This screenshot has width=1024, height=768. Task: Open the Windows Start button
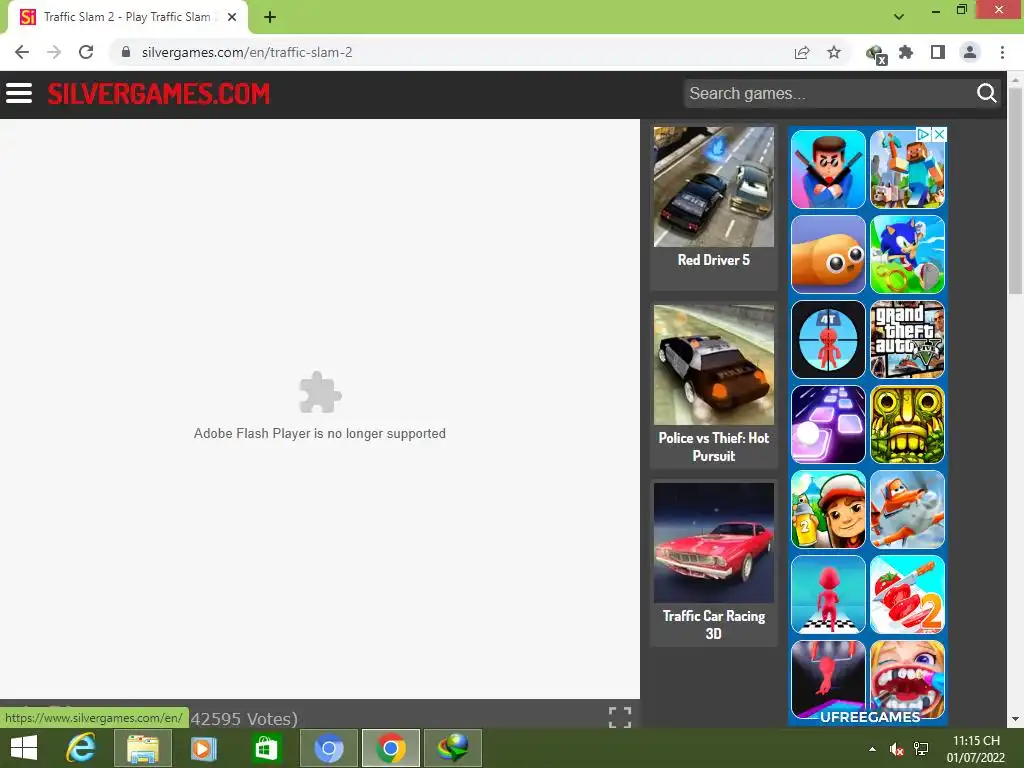pos(24,748)
